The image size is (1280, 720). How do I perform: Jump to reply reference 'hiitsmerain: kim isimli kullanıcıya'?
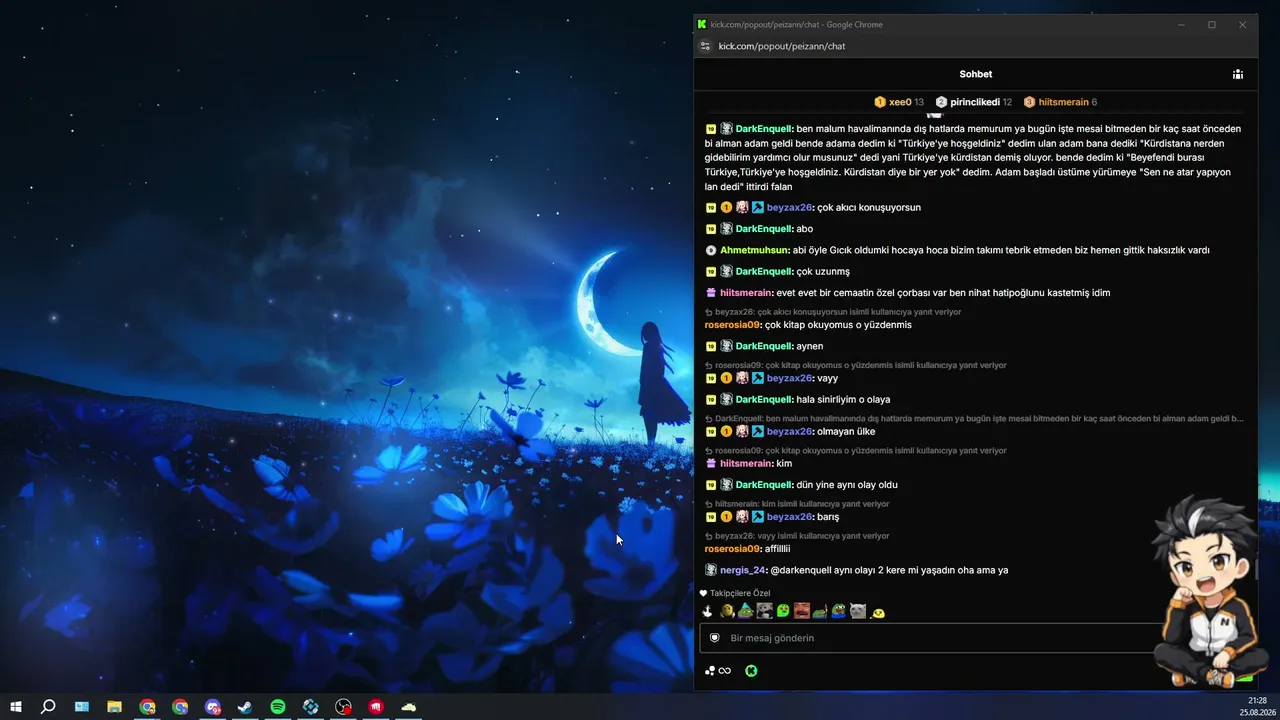click(797, 504)
